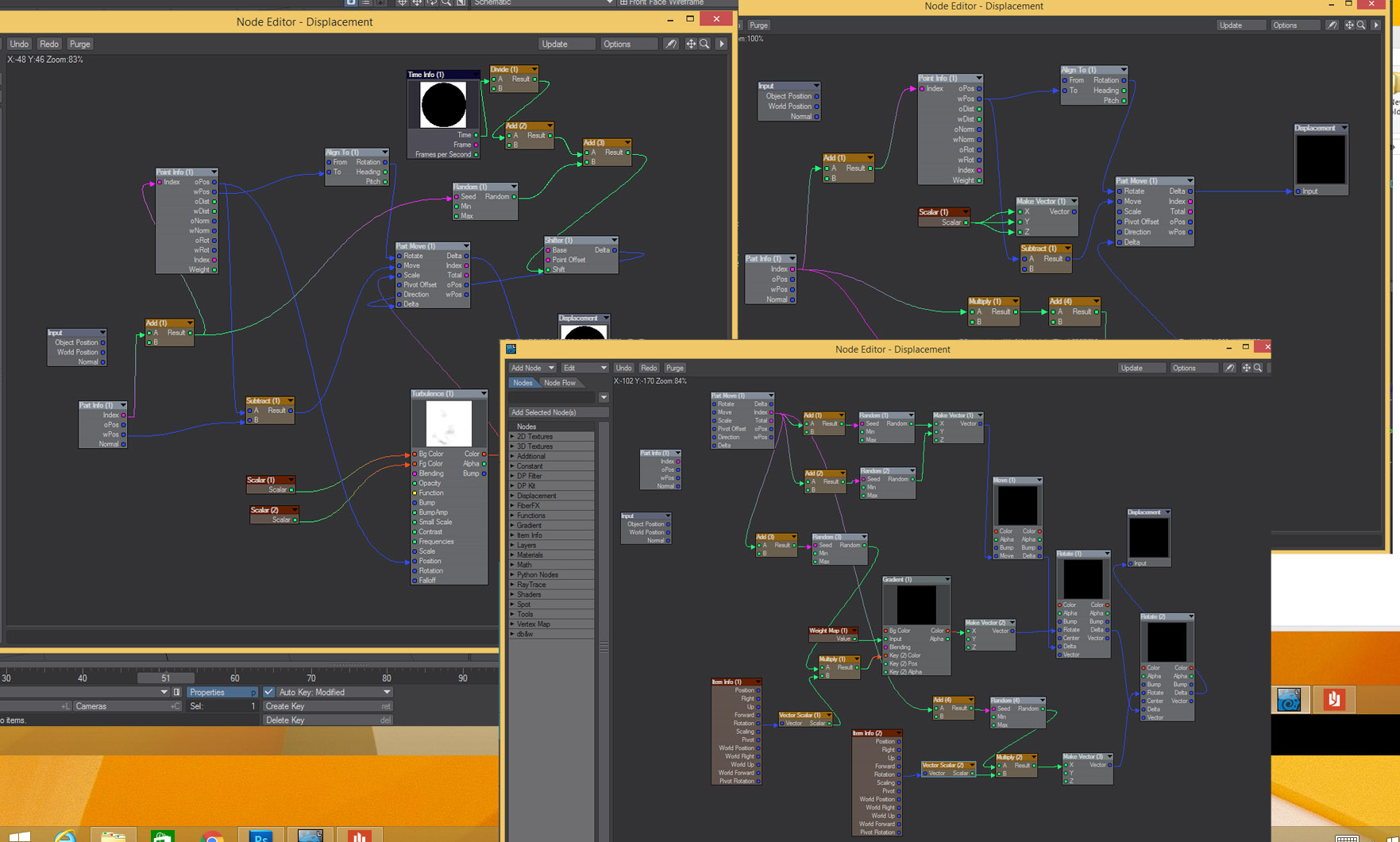
Task: Click Purge in top-right Node Editor
Action: [x=758, y=25]
